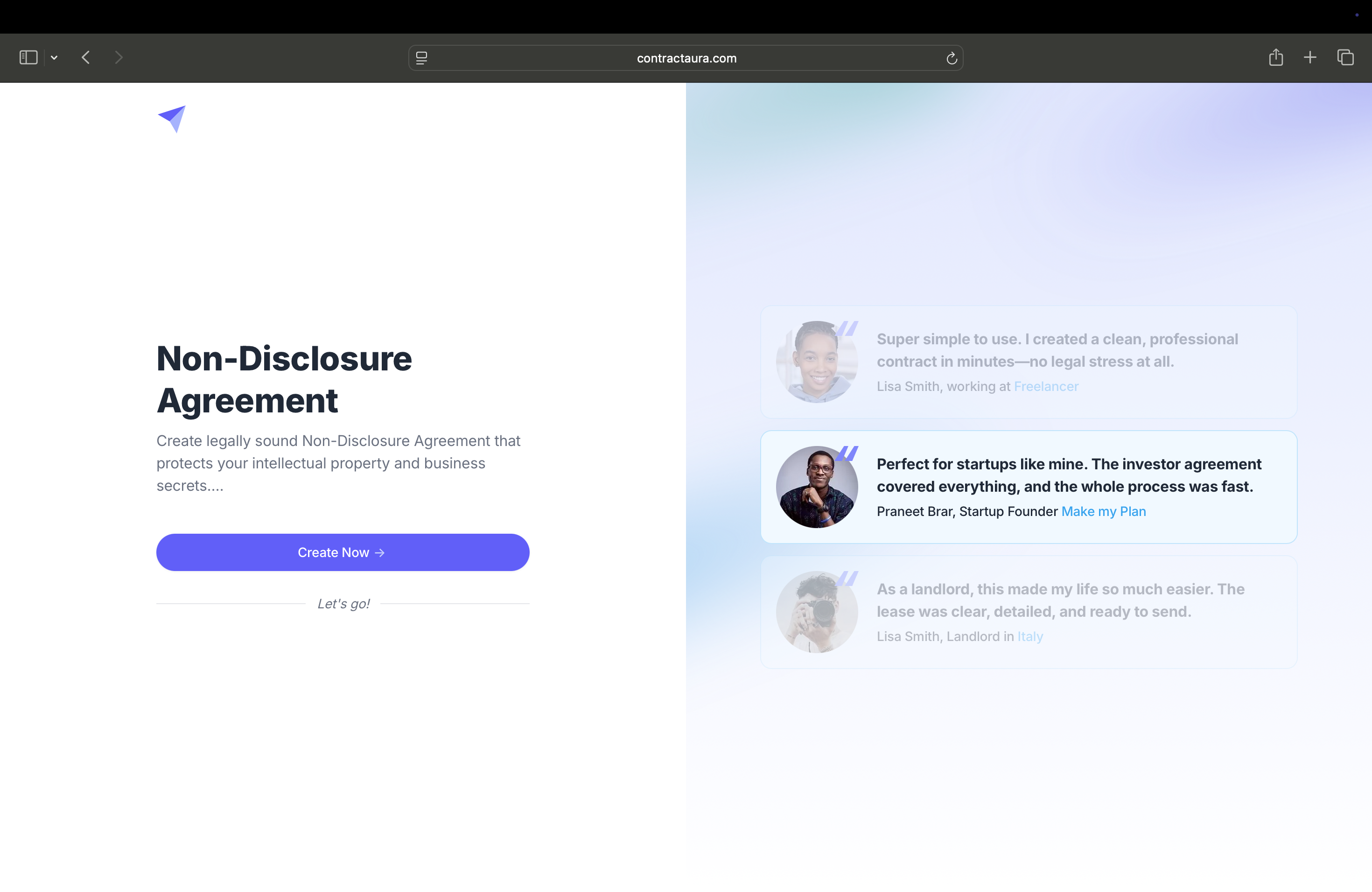Follow the Freelancer link
This screenshot has width=1372, height=892.
[x=1046, y=387]
